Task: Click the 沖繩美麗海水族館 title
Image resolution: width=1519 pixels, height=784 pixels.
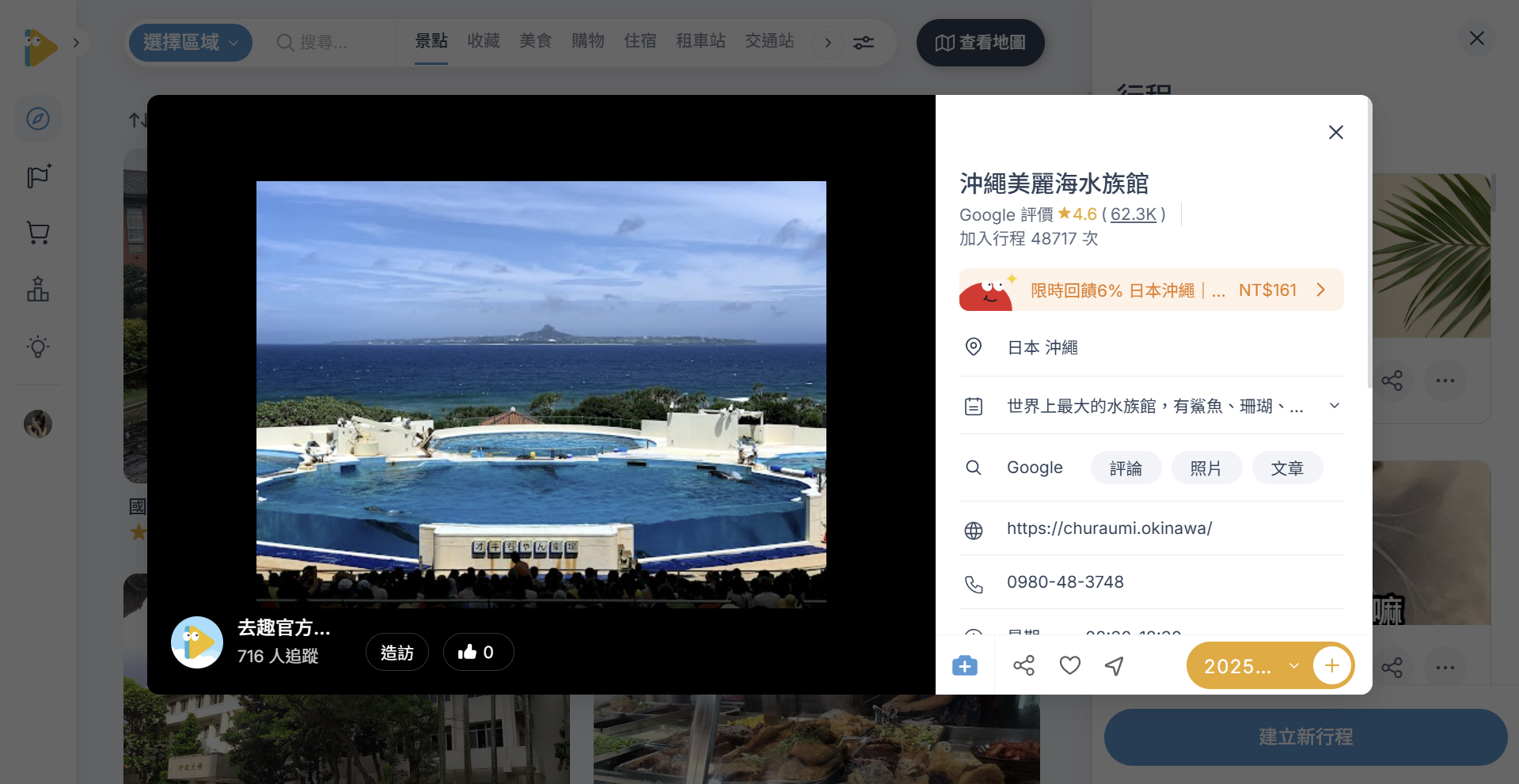Action: coord(1054,184)
